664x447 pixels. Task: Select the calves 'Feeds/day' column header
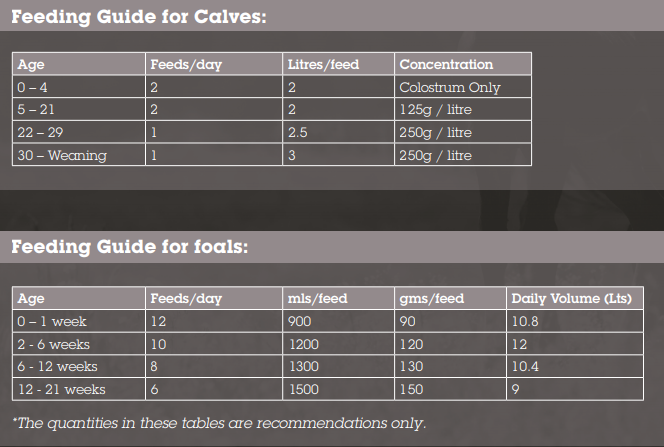coord(214,64)
